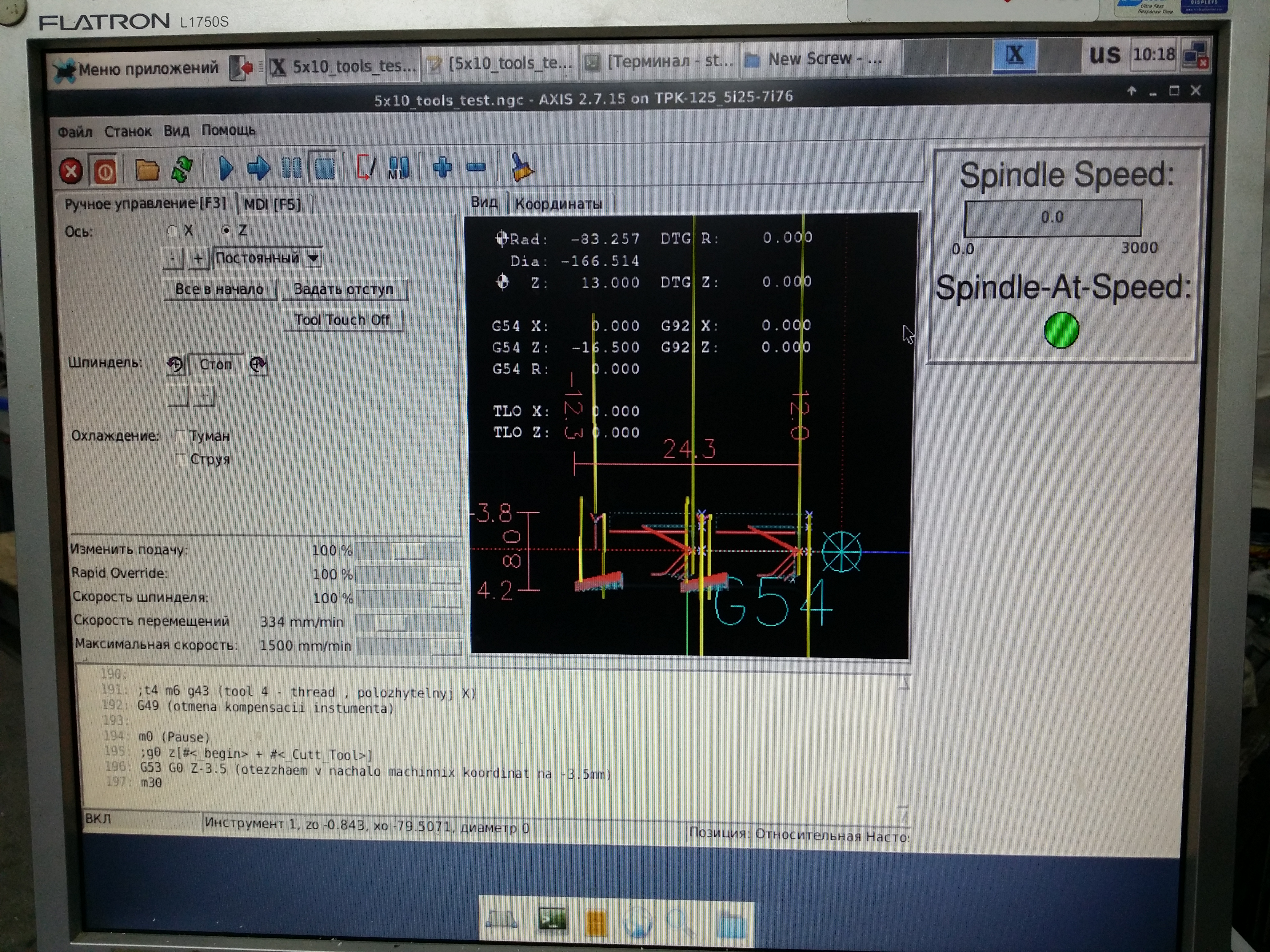Adjust the Изменить подачу feed override slider
1270x952 pixels.
coord(408,551)
